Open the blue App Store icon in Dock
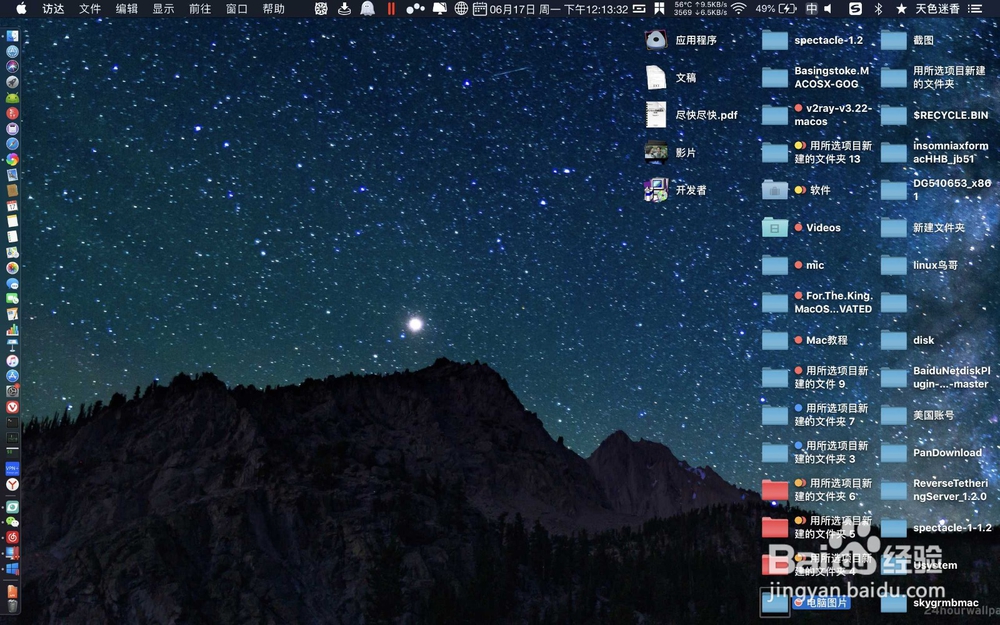Viewport: 1000px width, 625px height. point(12,376)
